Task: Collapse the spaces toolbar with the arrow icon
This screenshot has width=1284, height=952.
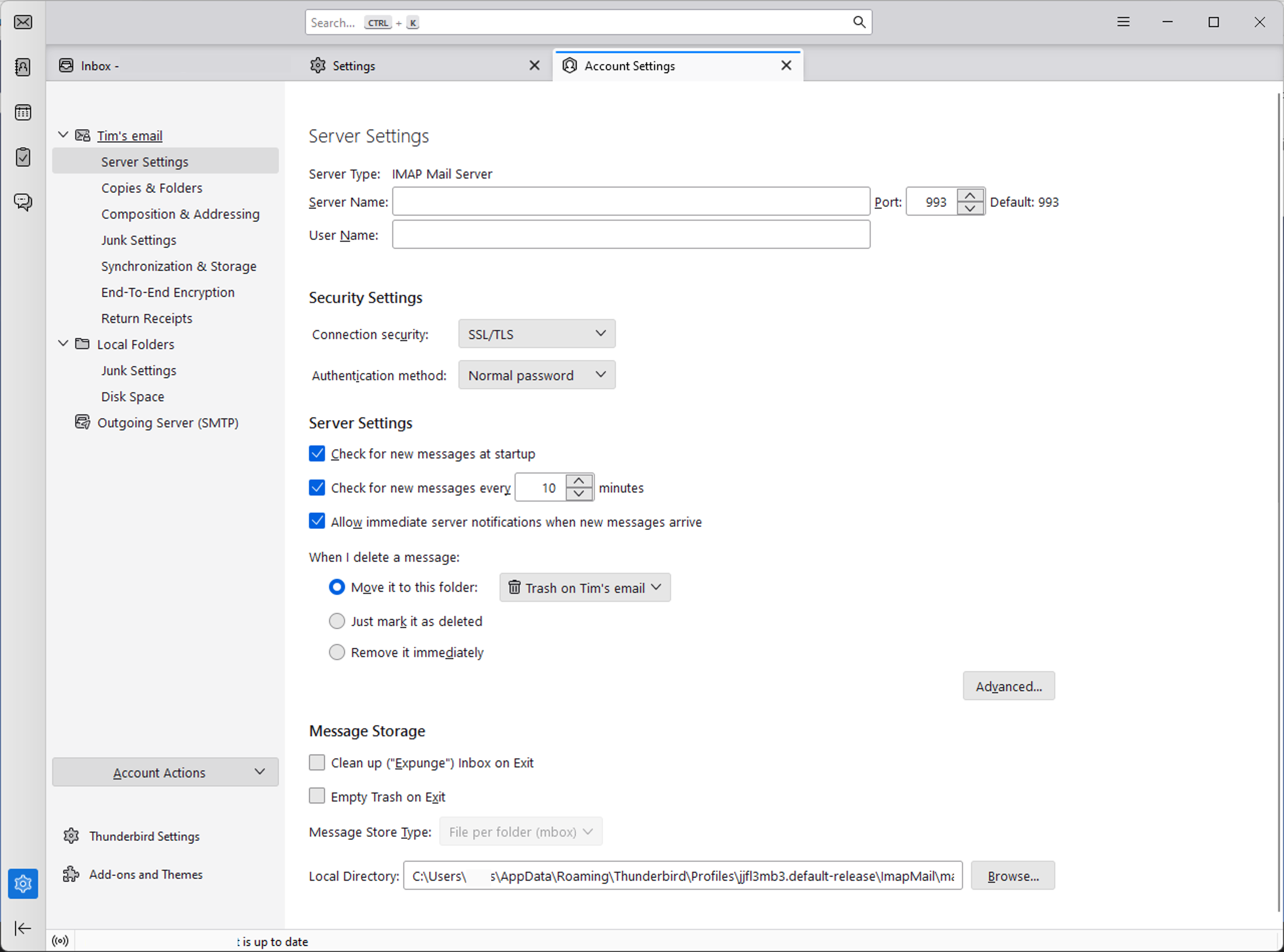Action: click(x=23, y=928)
